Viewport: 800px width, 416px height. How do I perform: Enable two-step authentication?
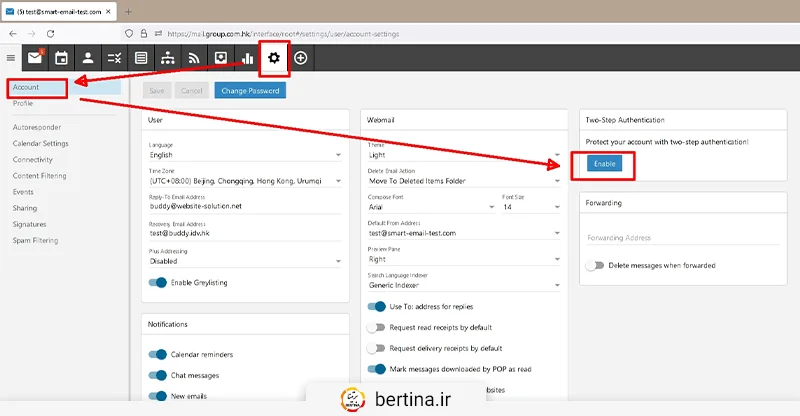604,163
